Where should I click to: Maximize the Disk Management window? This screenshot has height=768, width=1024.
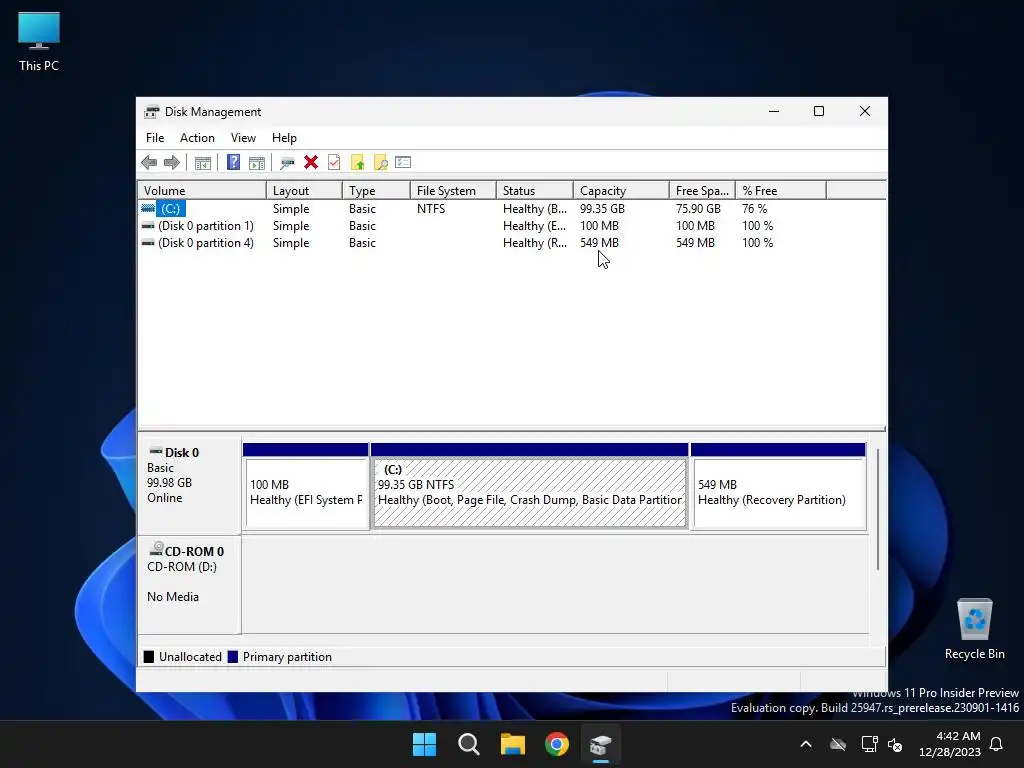[819, 112]
